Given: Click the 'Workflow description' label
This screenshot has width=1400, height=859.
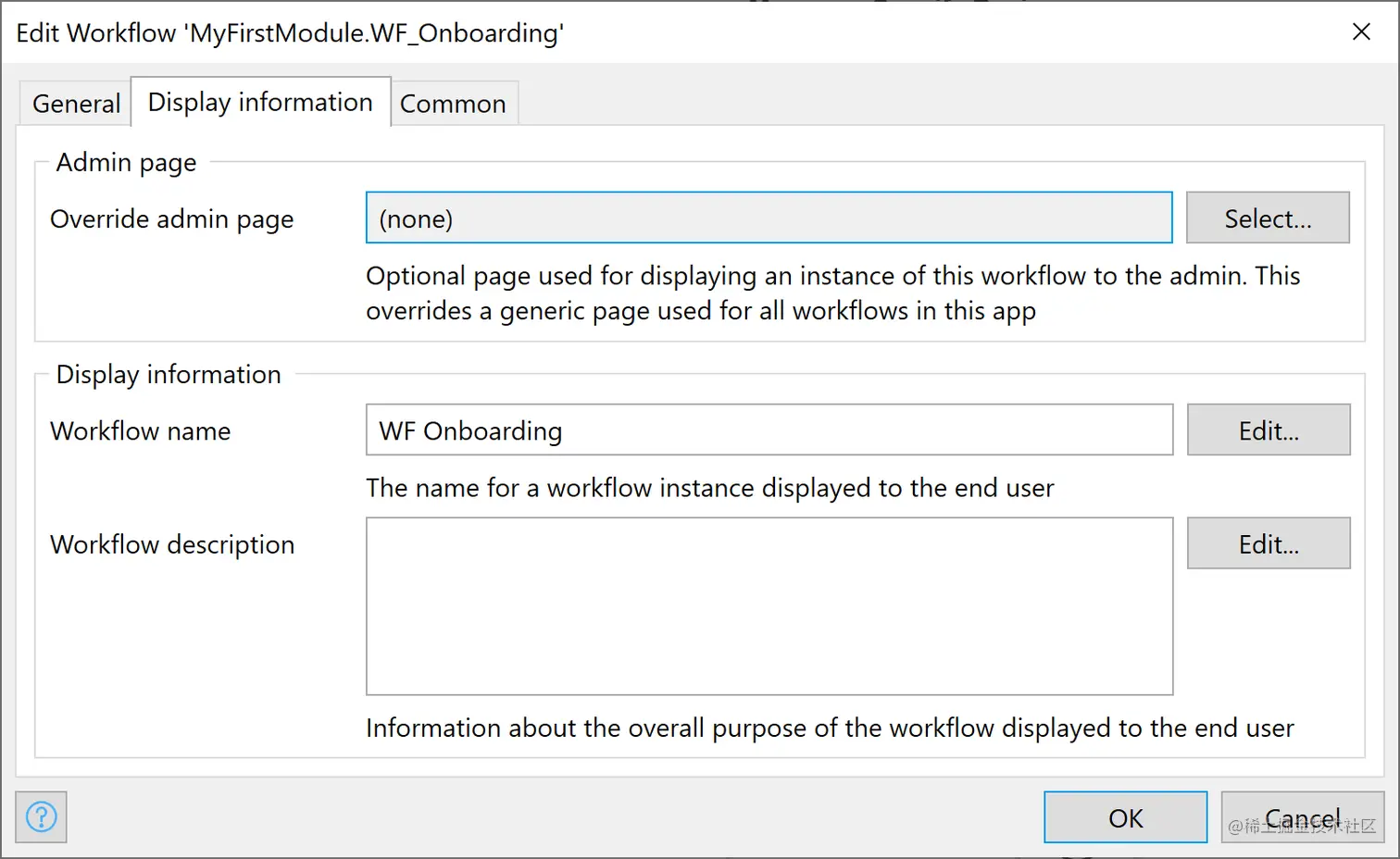Looking at the screenshot, I should [x=172, y=545].
